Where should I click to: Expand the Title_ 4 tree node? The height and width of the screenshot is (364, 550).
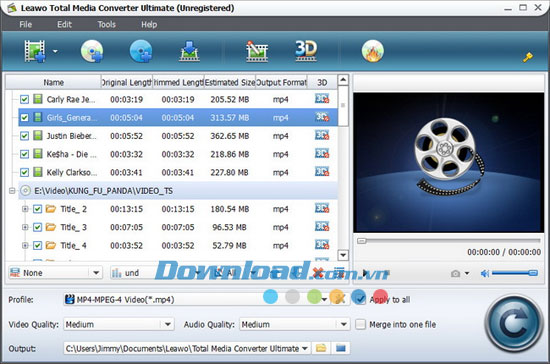tap(25, 245)
